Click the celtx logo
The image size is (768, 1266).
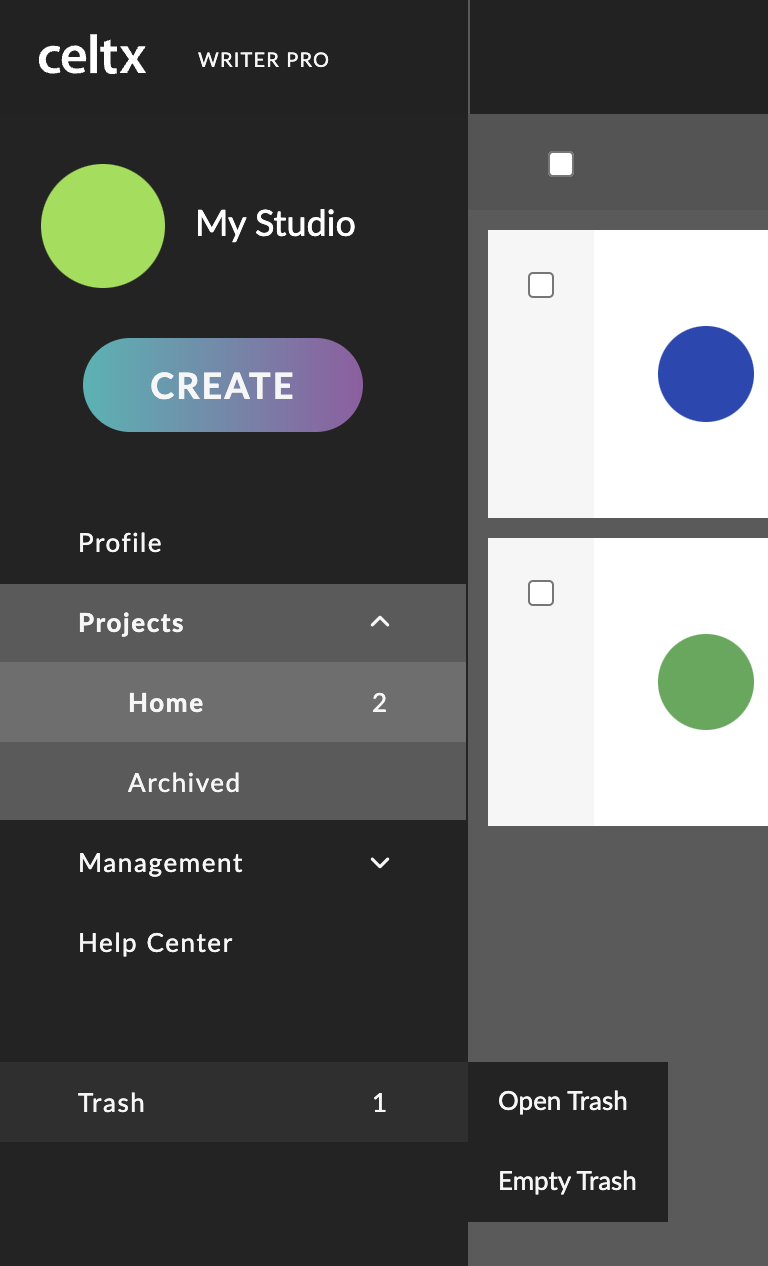click(x=92, y=58)
